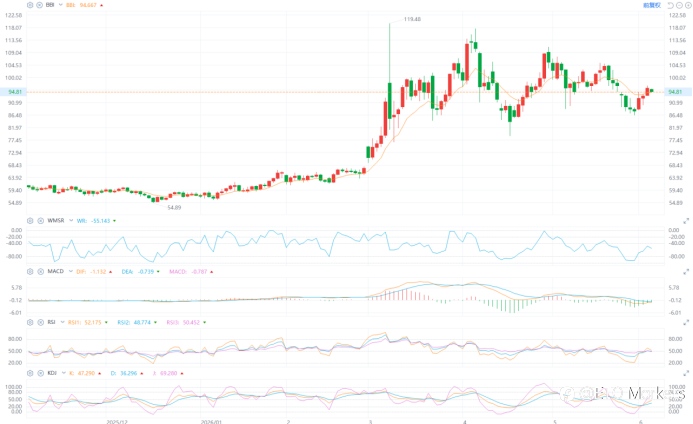Click the WR value -55.143
This screenshot has height=424, width=693.
[x=100, y=221]
